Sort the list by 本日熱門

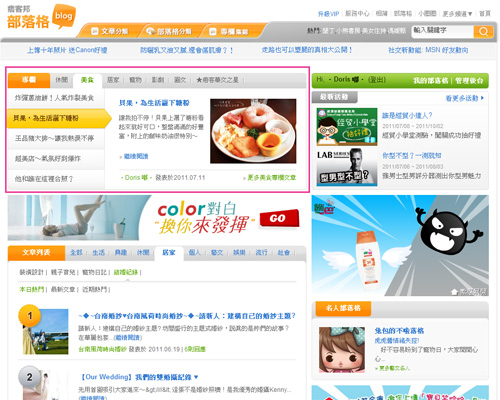tap(31, 289)
